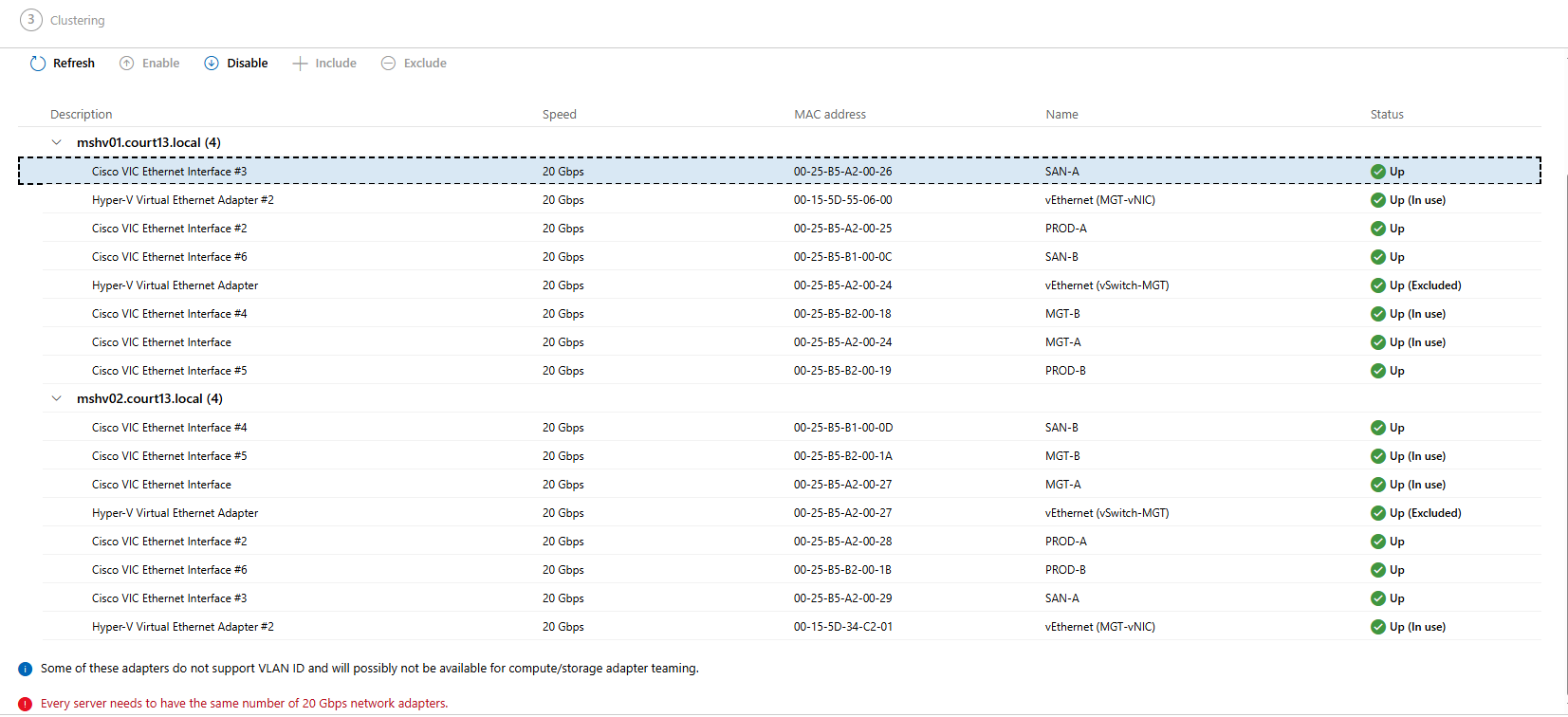Click MAC address 00-25-B5-B1-00-0D
Screen dimensions: 1568x717
[x=843, y=428]
